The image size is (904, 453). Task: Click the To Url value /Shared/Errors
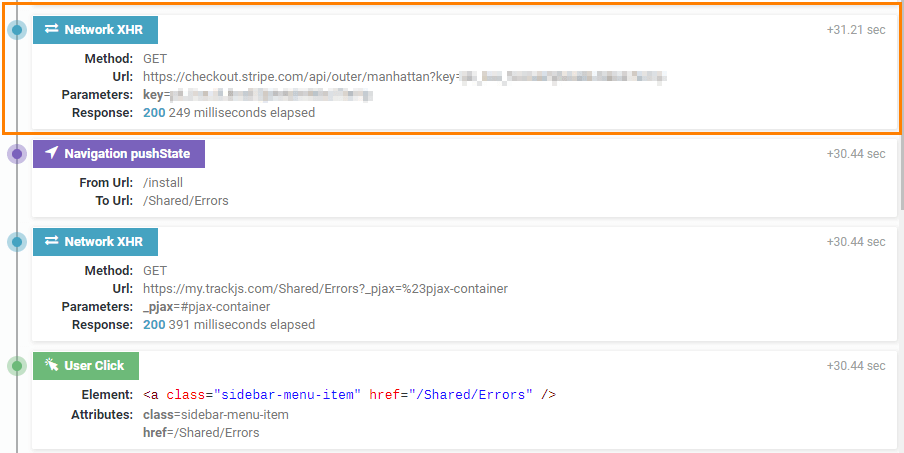[x=186, y=201]
